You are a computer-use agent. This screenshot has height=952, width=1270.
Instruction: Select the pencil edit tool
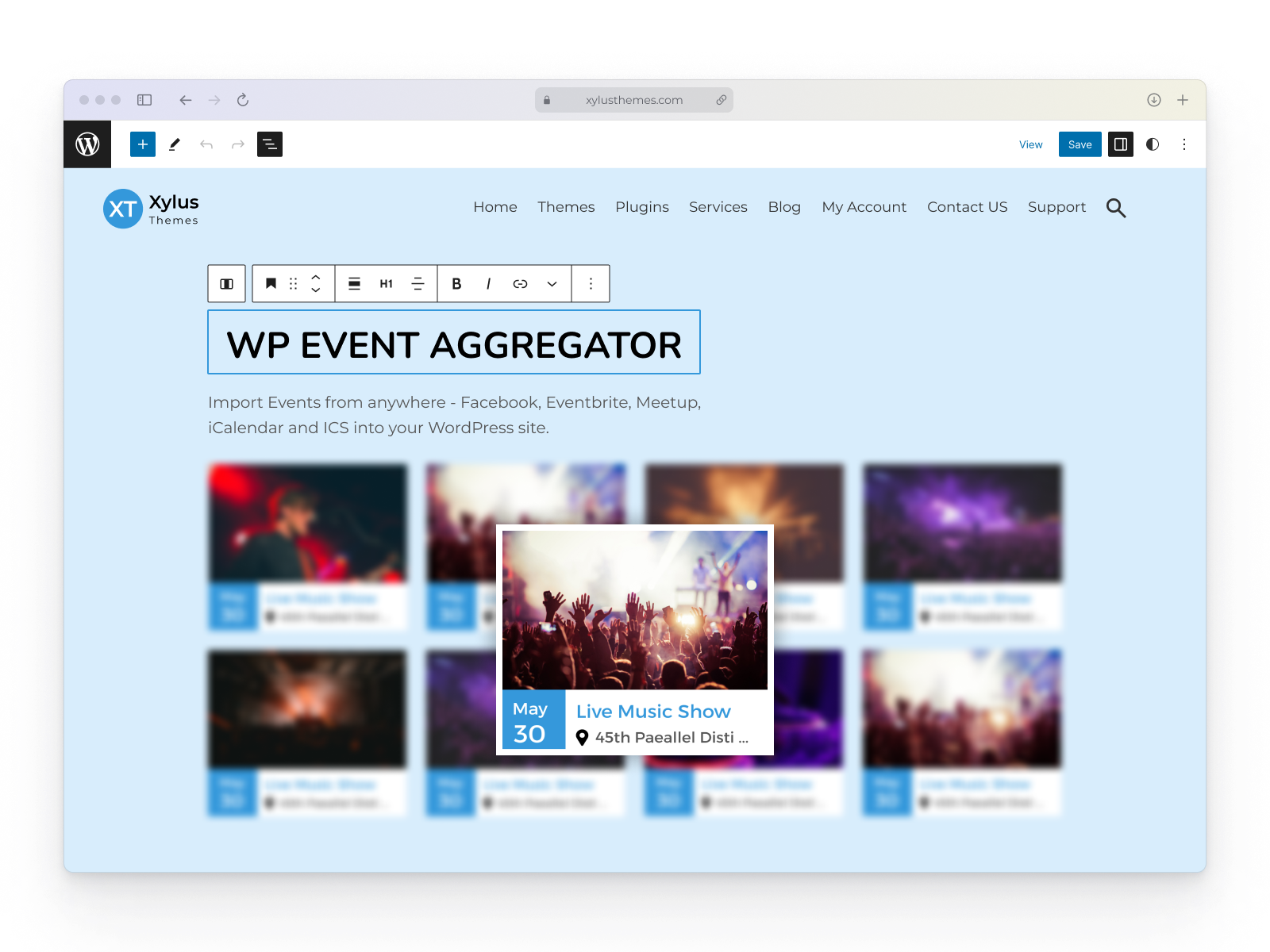click(x=175, y=144)
